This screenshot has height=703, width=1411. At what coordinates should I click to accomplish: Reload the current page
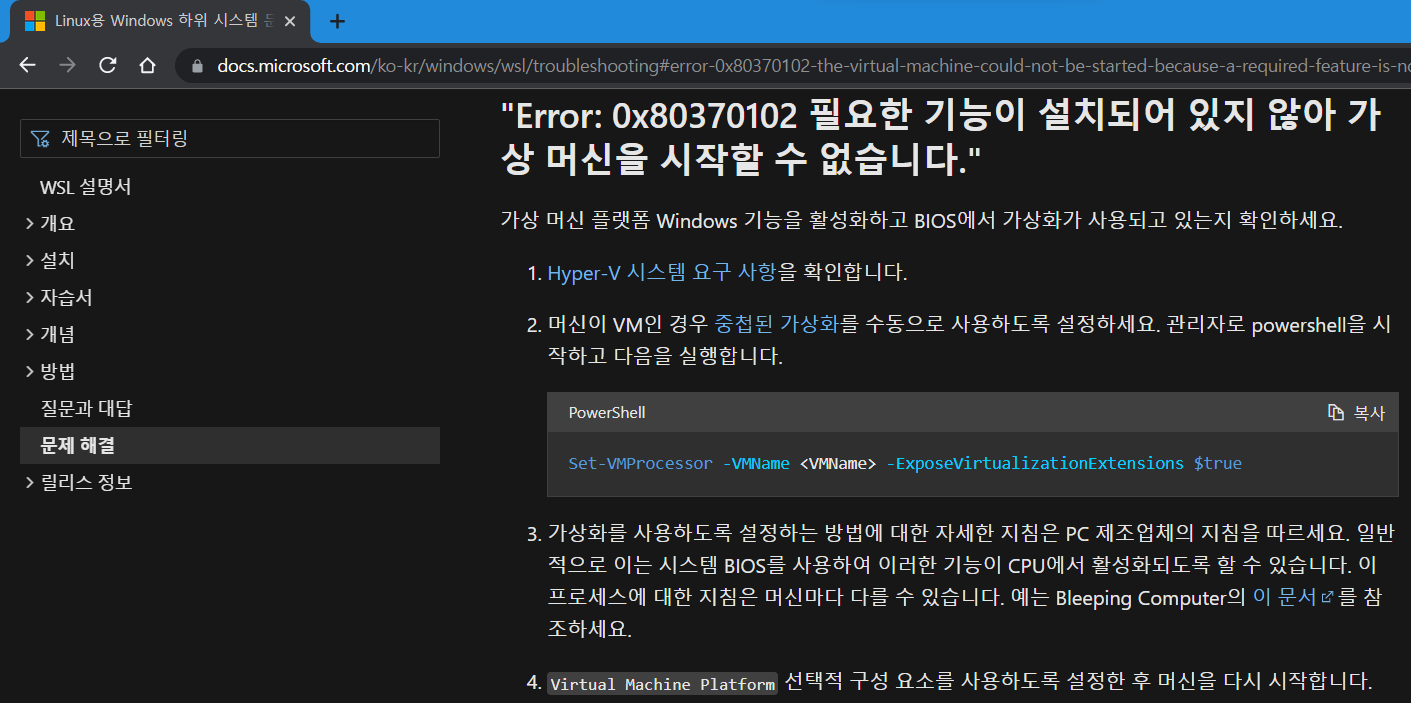pos(107,65)
